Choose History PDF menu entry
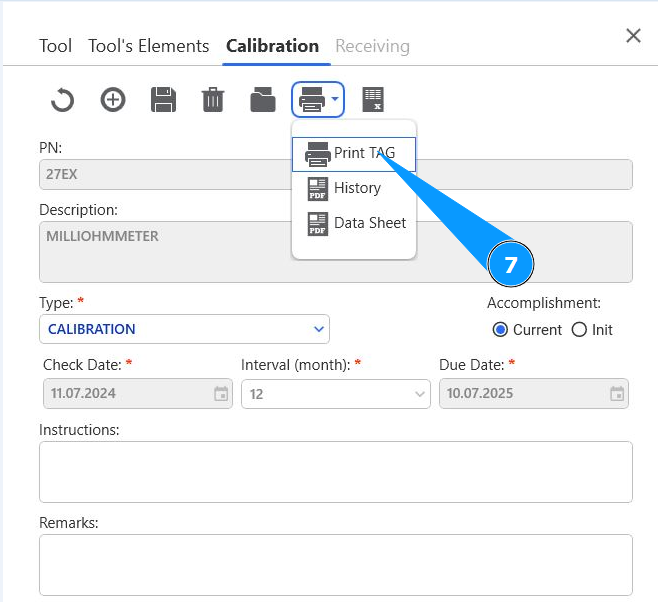Screen dimensions: 658x602 point(353,188)
